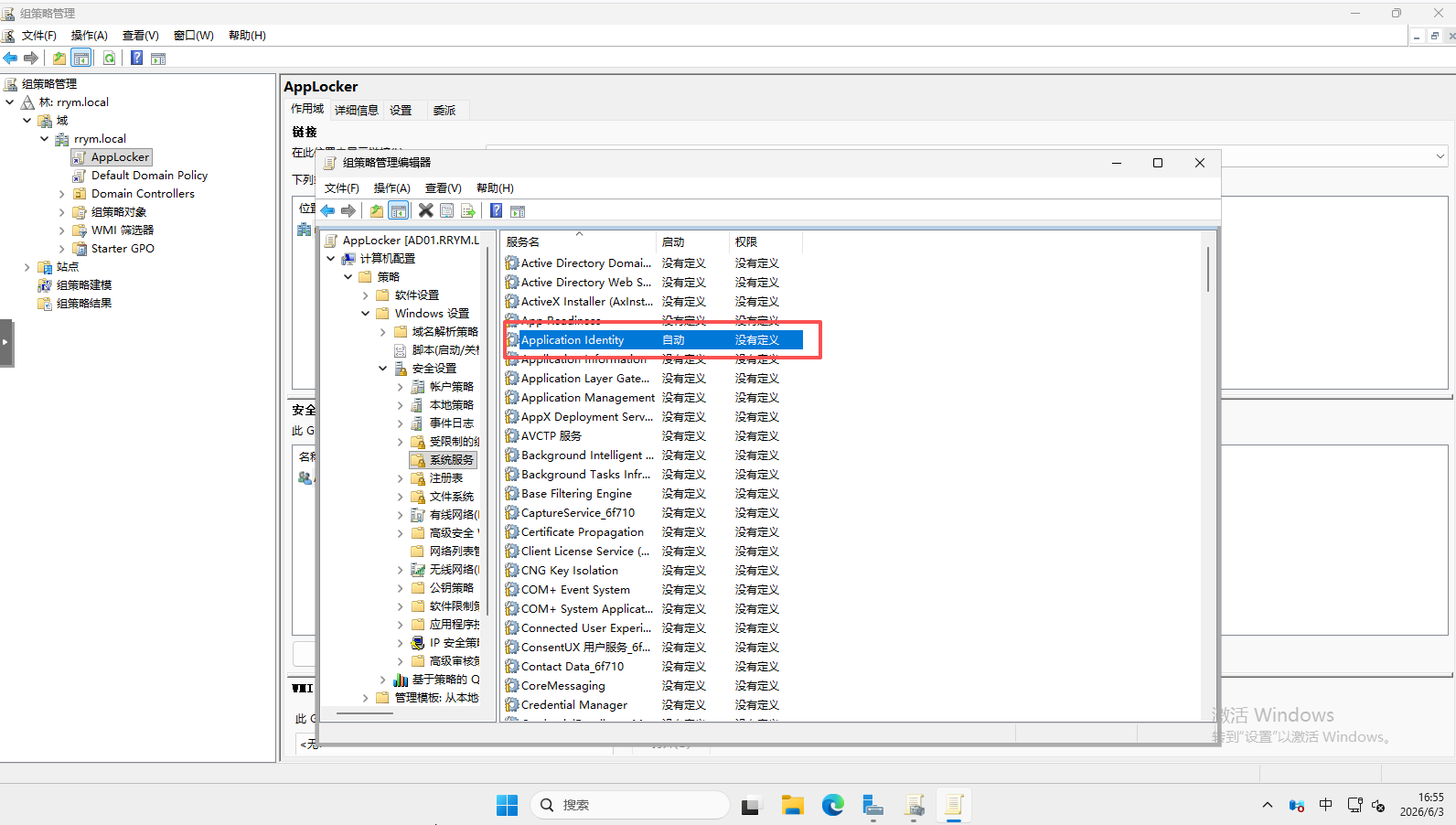Collapse the 计算机配置 node in the editor tree
The height and width of the screenshot is (825, 1456).
[x=331, y=259]
